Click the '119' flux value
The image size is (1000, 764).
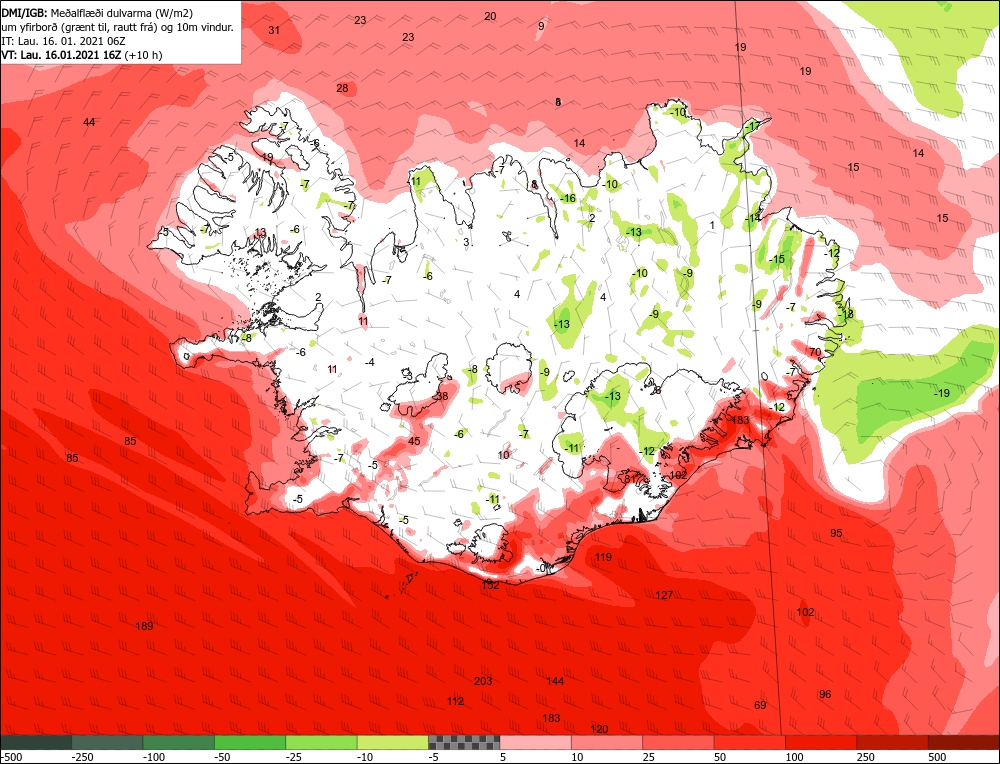tap(603, 557)
